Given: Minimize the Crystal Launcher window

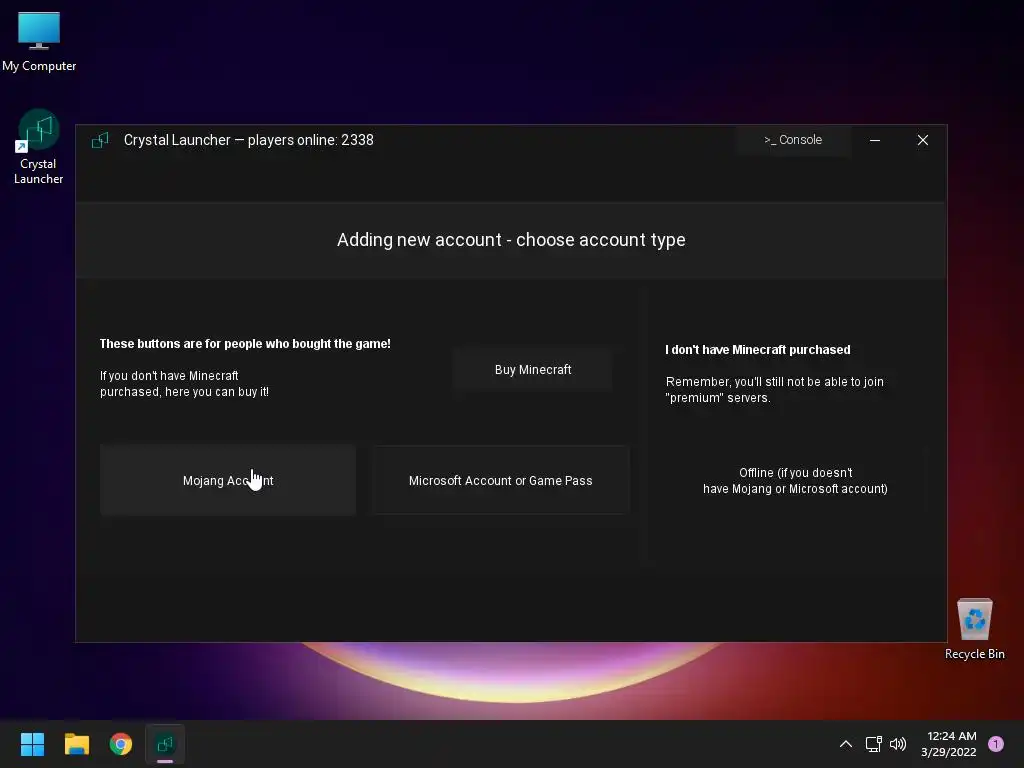Looking at the screenshot, I should click(x=875, y=140).
